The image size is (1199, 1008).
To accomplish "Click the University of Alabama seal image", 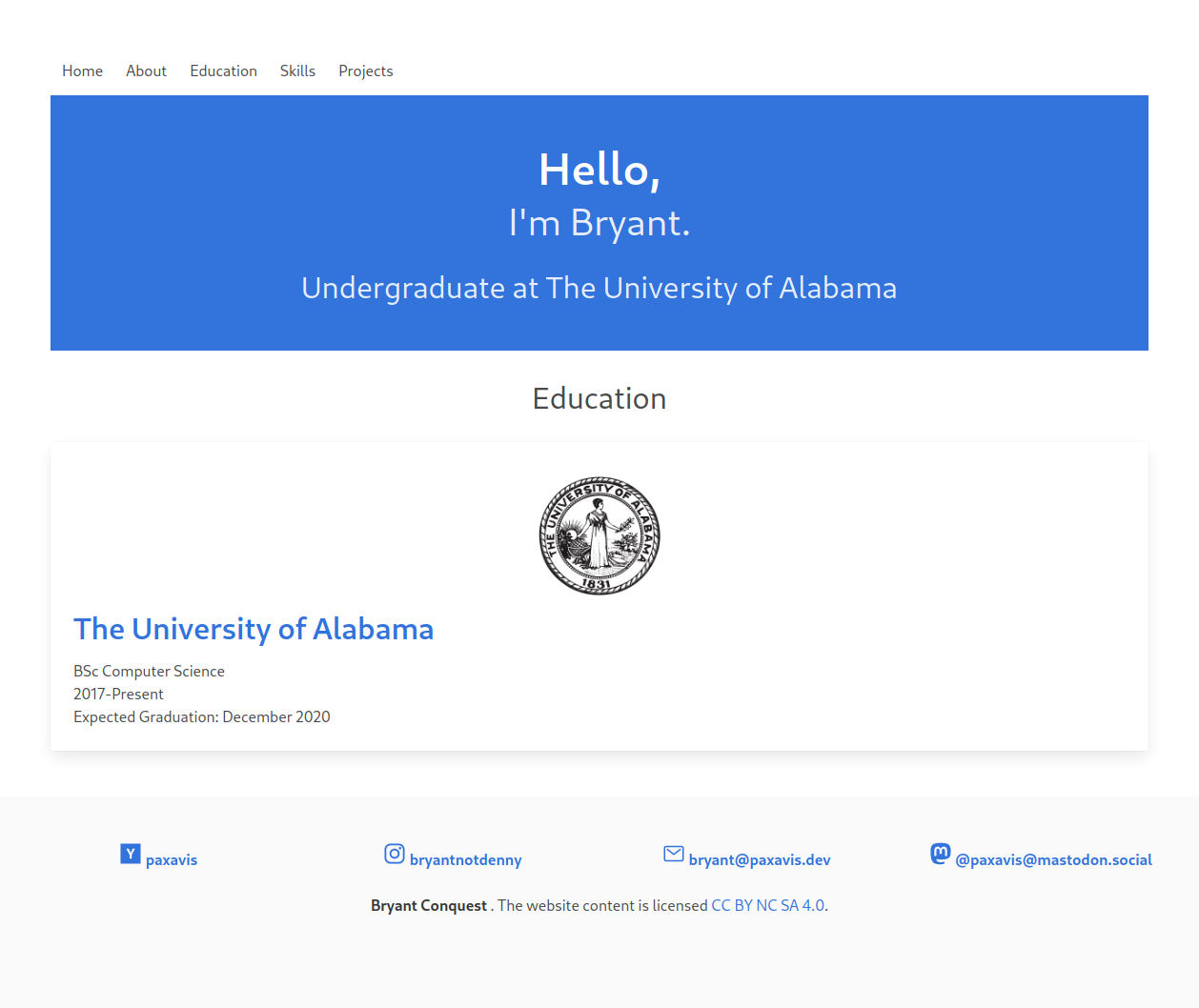I will click(x=599, y=536).
